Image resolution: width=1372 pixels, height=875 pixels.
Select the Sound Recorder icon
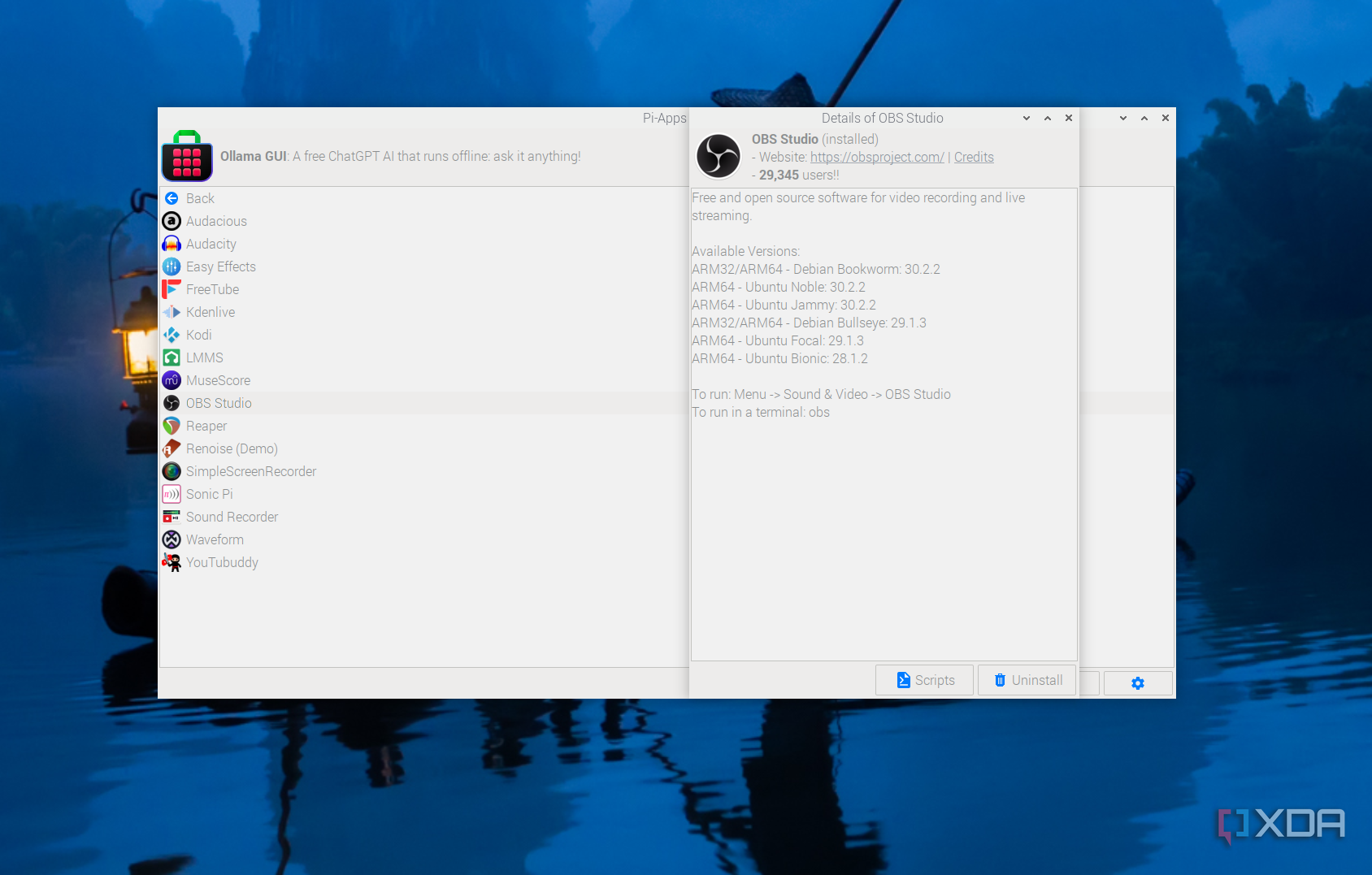coord(171,517)
